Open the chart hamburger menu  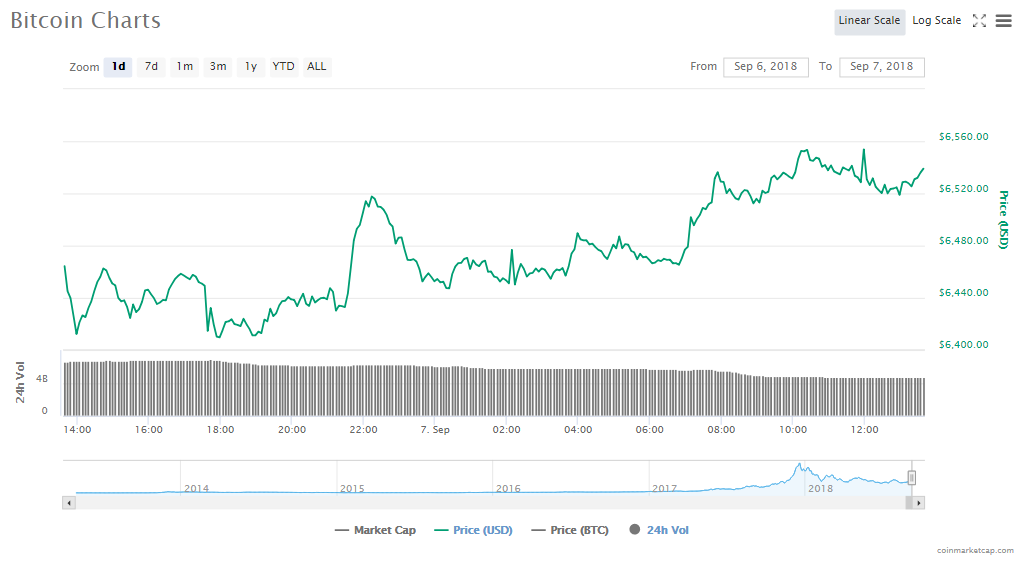(x=1003, y=21)
